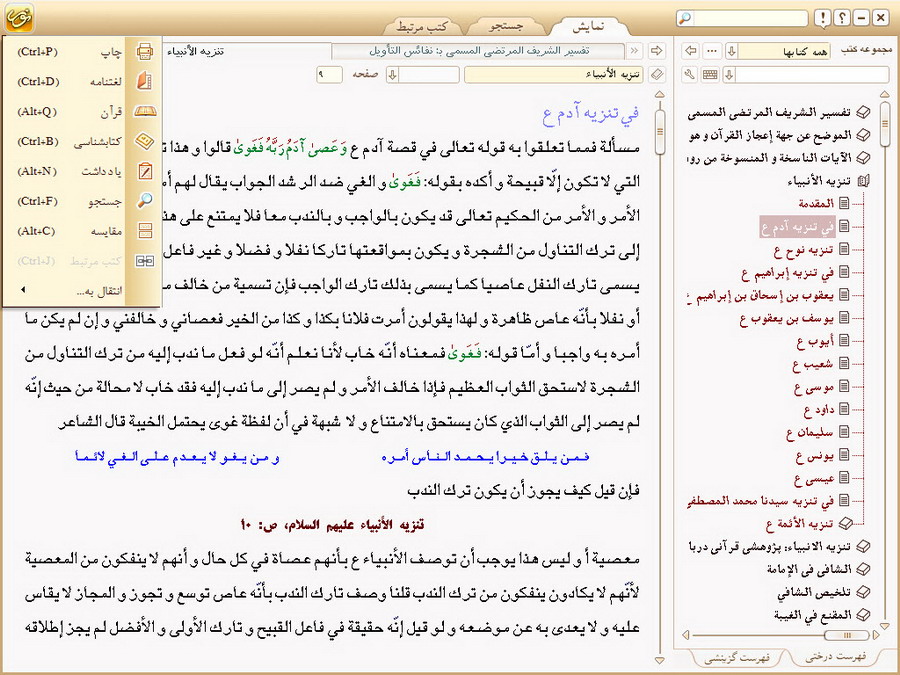Click the top search input field
900x675 pixels.
point(750,18)
